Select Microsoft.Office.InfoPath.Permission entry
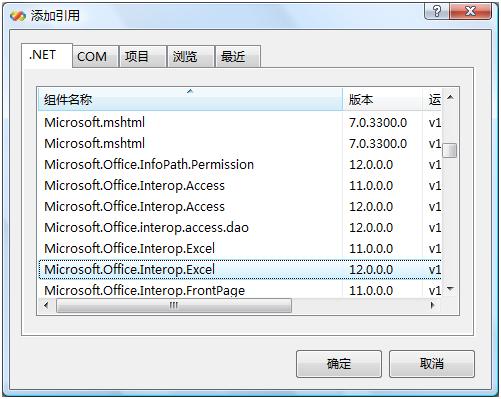 click(x=240, y=165)
